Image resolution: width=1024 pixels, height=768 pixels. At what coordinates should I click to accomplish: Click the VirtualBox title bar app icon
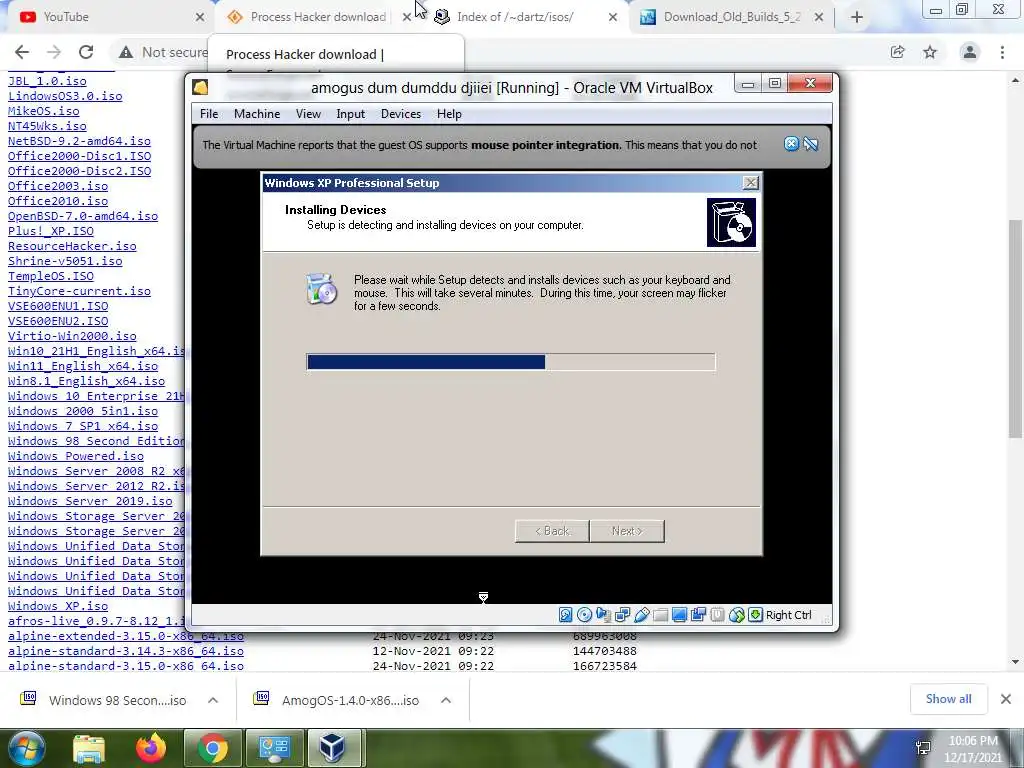point(200,87)
